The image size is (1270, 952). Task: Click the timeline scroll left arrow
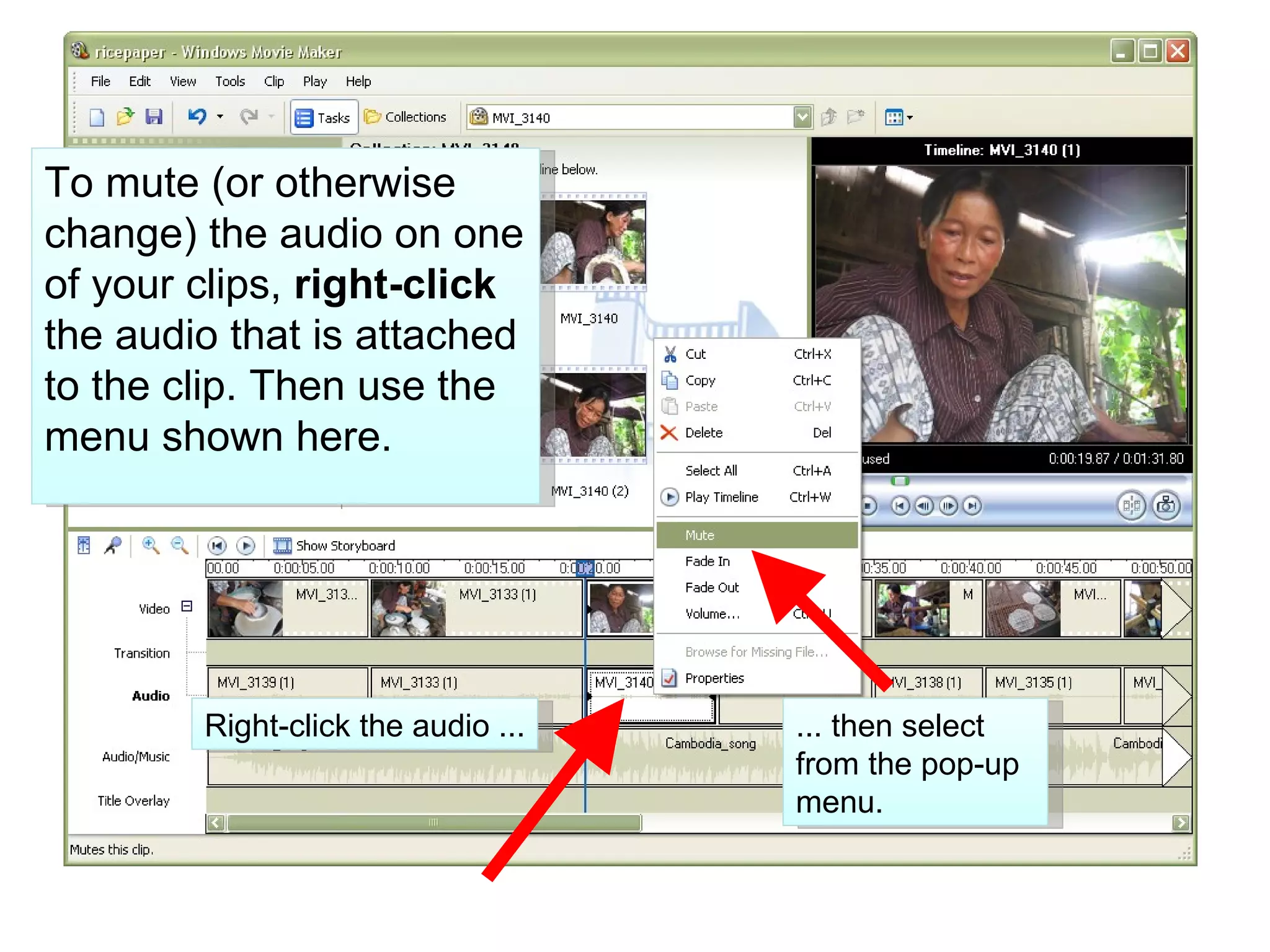click(x=215, y=822)
